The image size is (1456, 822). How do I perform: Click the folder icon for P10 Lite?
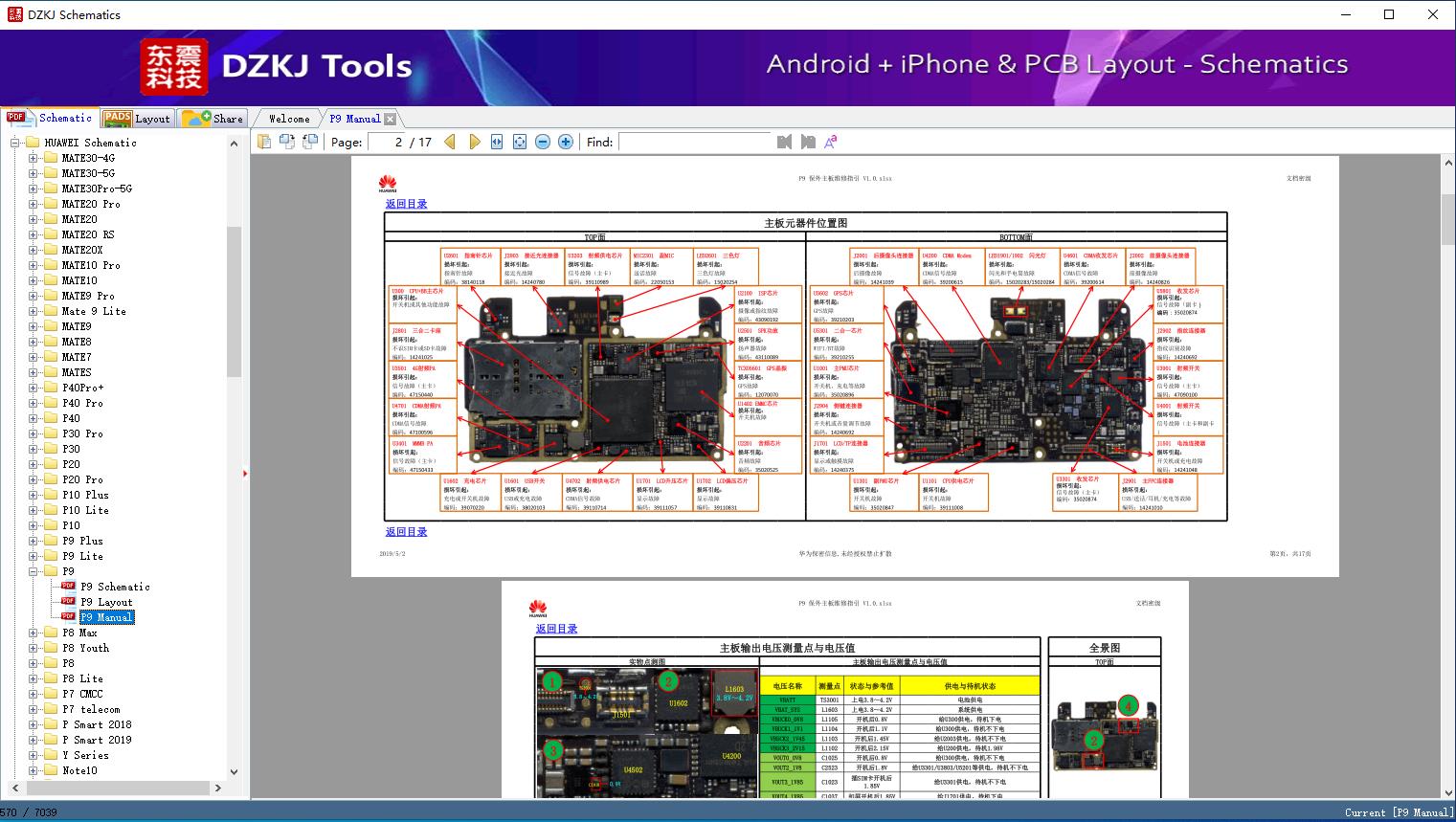tap(51, 510)
